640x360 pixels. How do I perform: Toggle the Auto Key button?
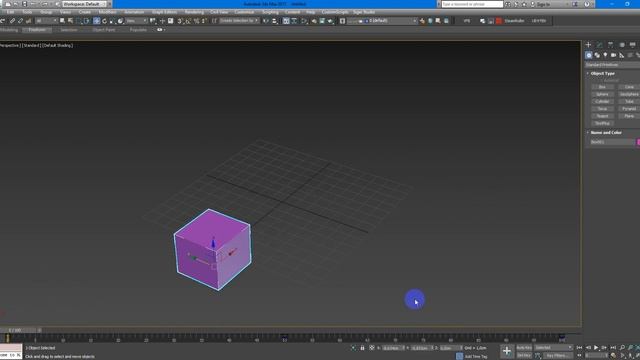524,348
